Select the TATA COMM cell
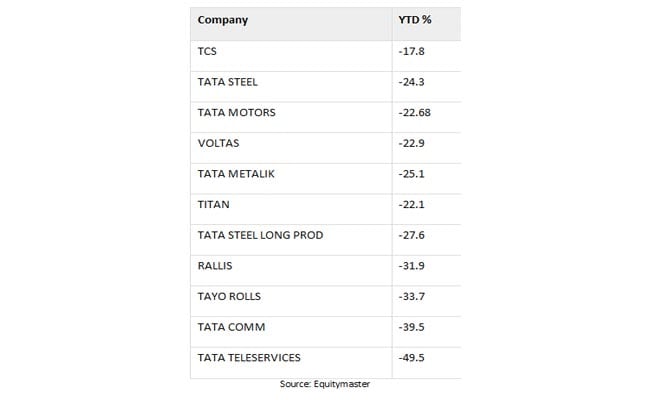650x400 pixels. [229, 326]
